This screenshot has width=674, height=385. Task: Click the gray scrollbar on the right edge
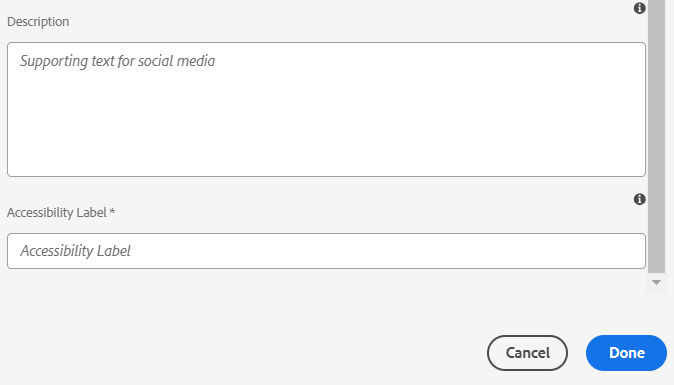point(656,136)
